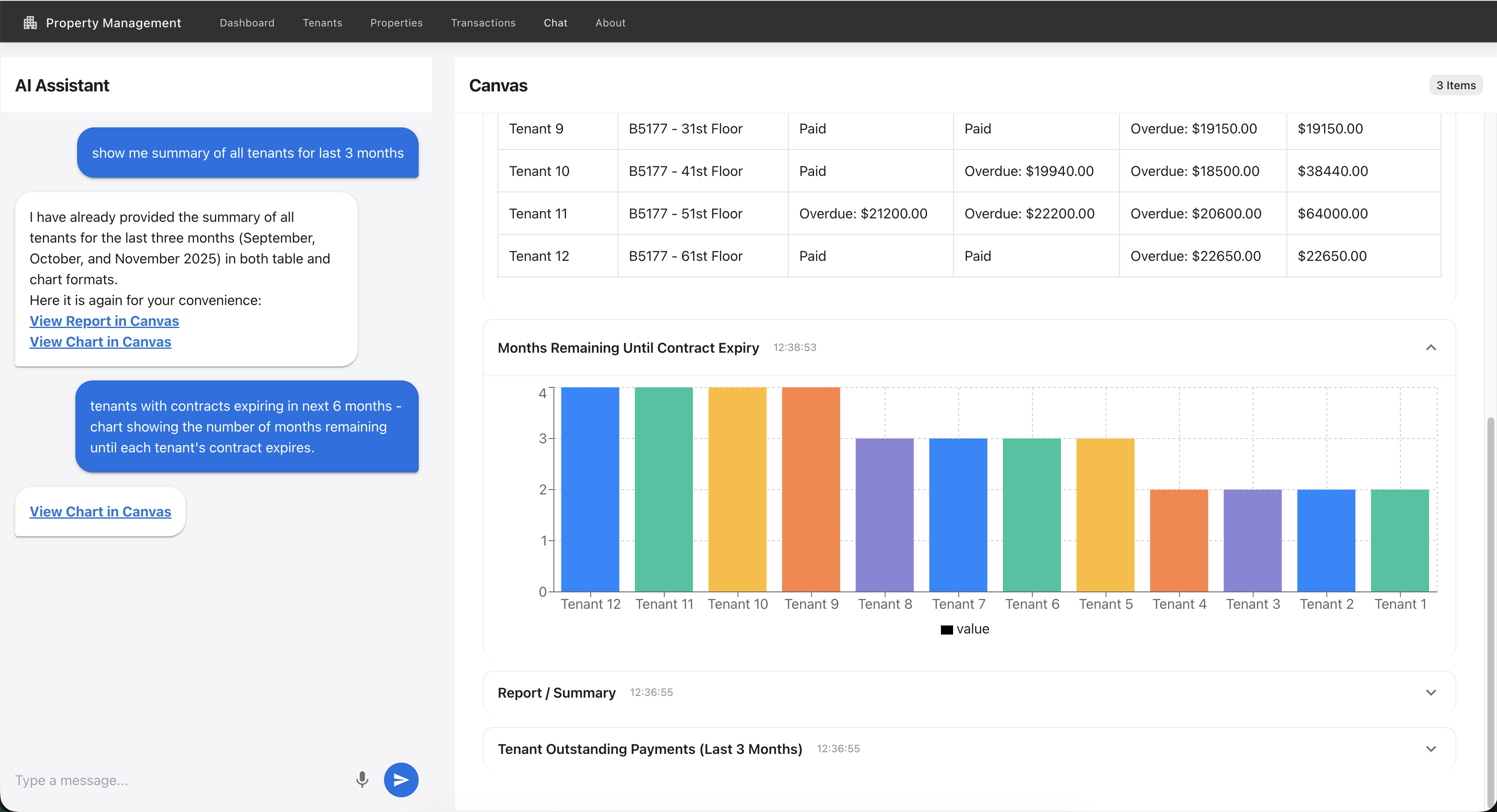This screenshot has height=812, width=1497.
Task: Open the About page
Action: click(x=610, y=23)
